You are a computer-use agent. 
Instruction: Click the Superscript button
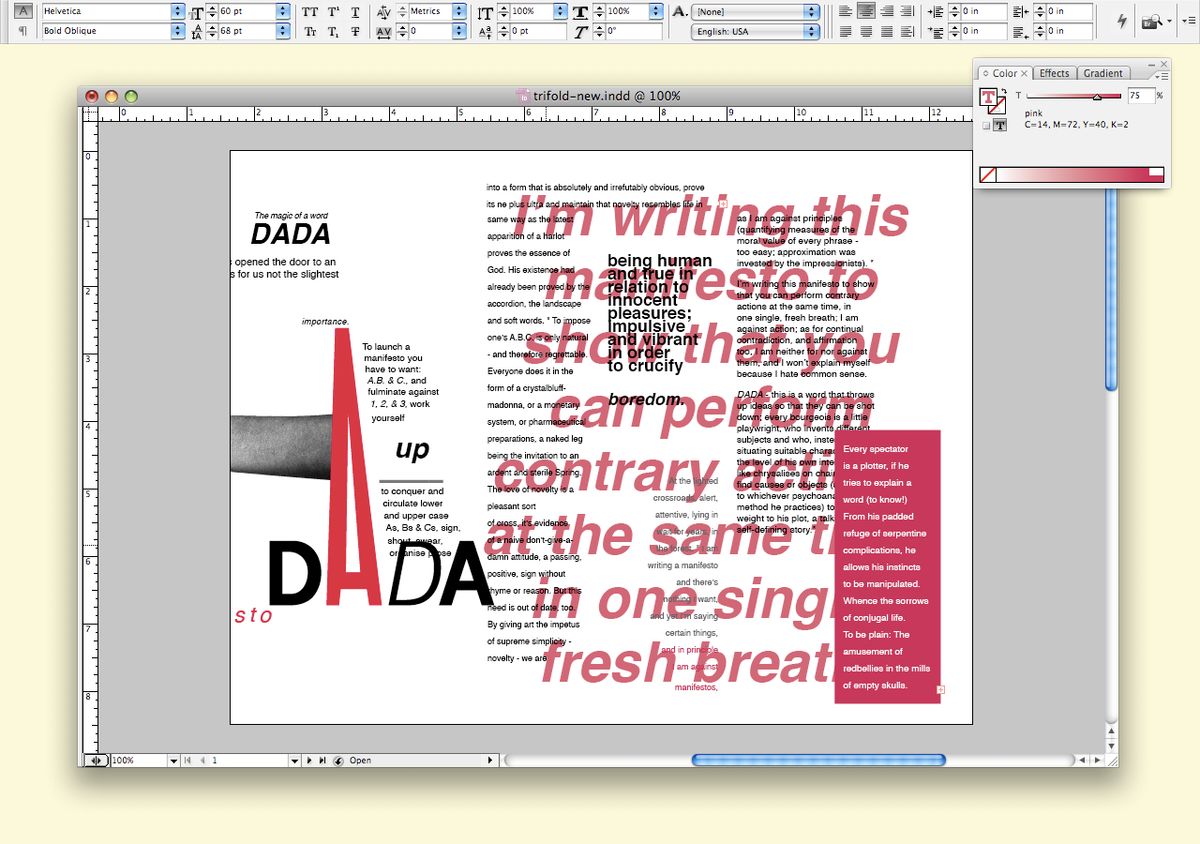(x=333, y=12)
